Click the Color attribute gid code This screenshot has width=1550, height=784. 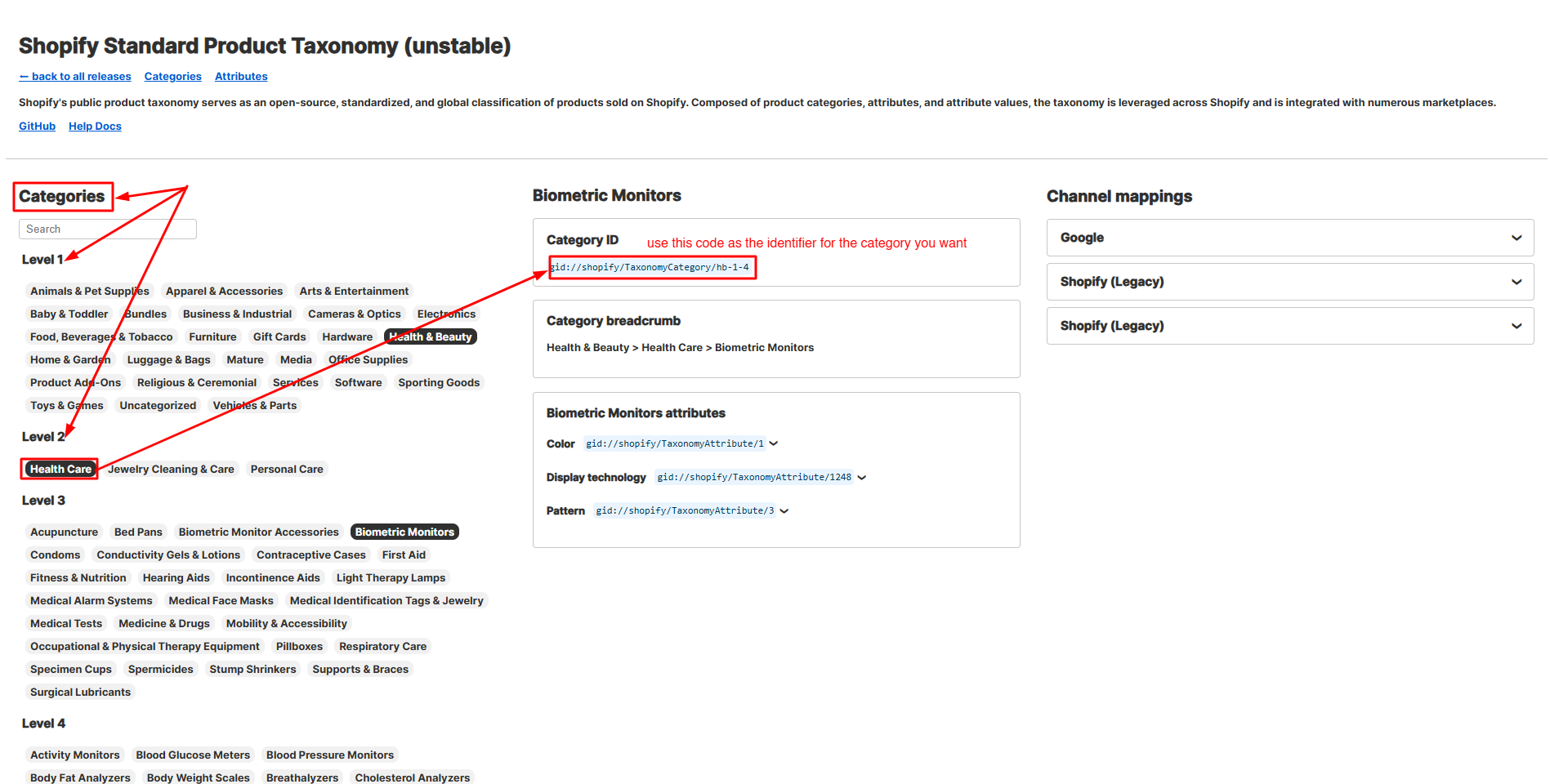(675, 443)
